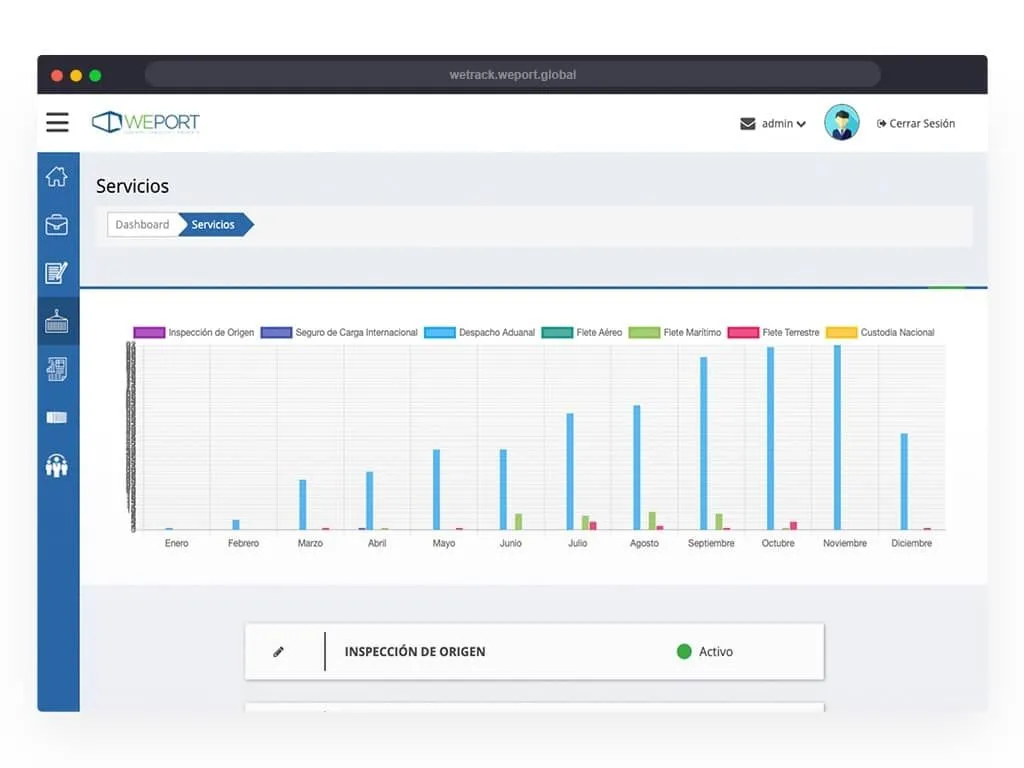Select the Servicios breadcrumb

pos(213,225)
